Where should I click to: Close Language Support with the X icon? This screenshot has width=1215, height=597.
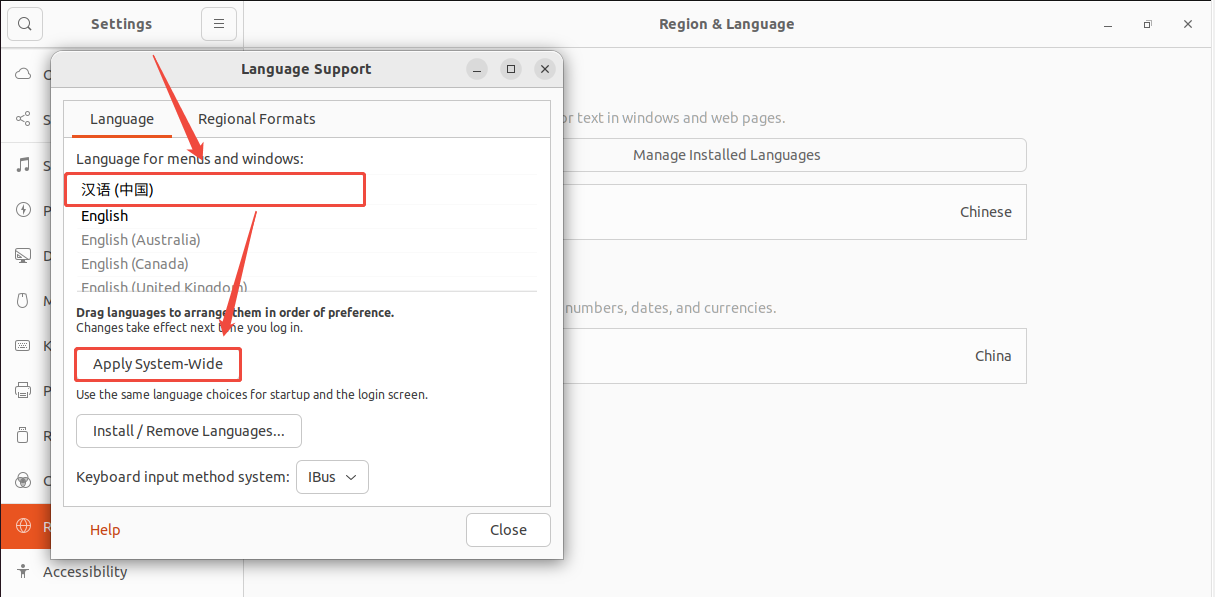[x=544, y=69]
